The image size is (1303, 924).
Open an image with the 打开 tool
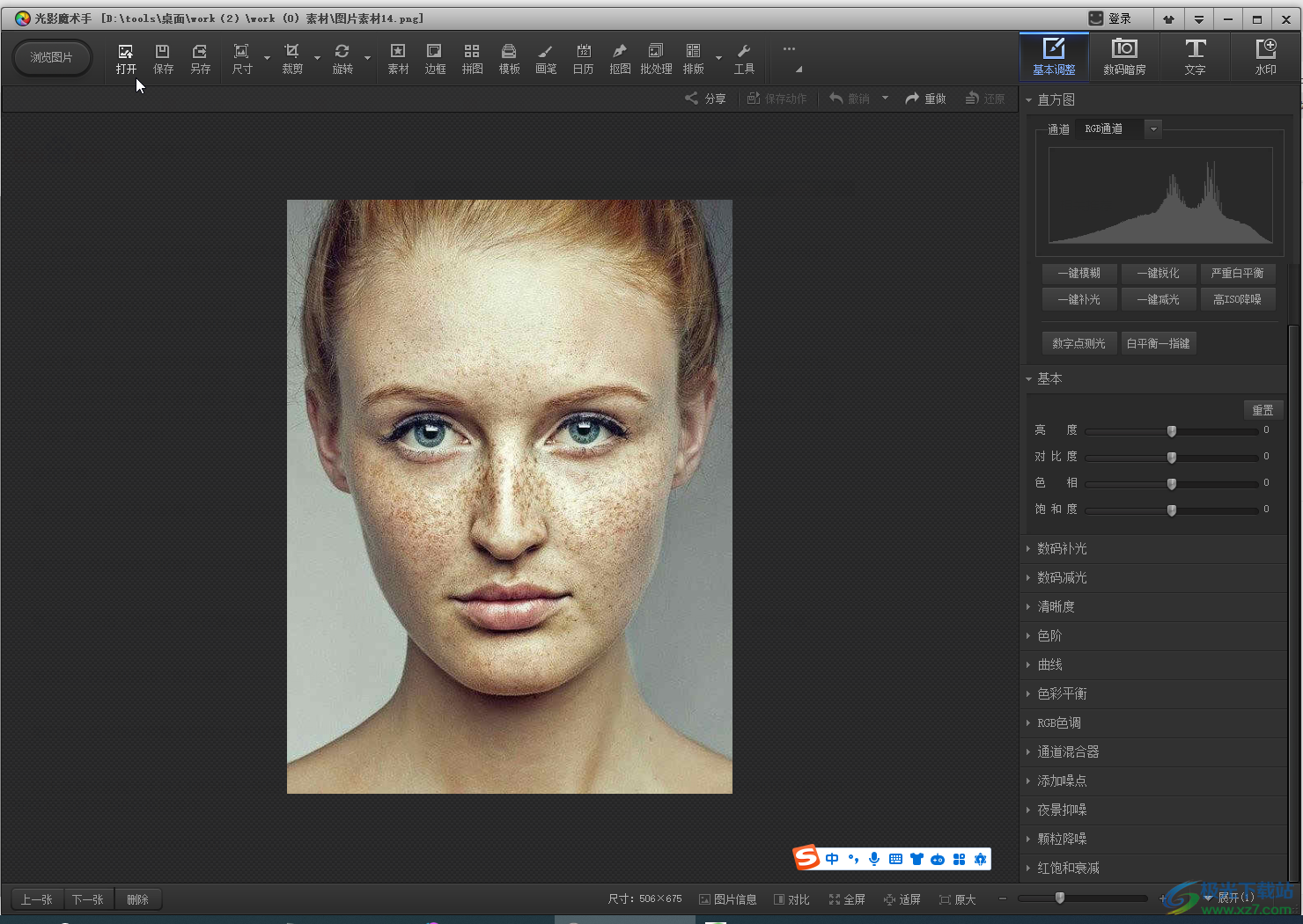(x=126, y=59)
